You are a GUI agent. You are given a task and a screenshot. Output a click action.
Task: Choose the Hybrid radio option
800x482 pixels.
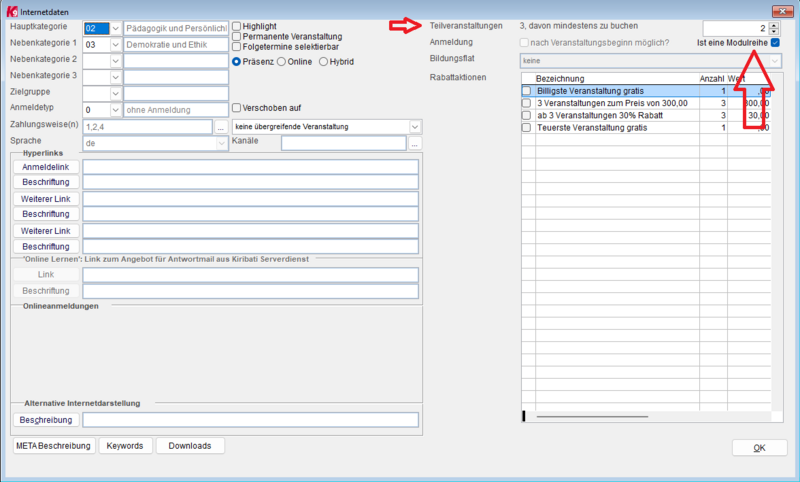(x=324, y=61)
